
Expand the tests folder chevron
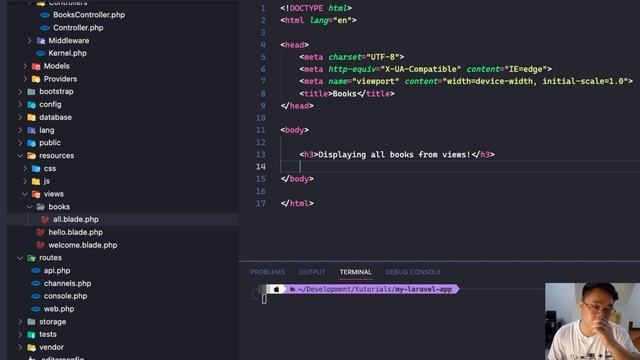(x=20, y=334)
